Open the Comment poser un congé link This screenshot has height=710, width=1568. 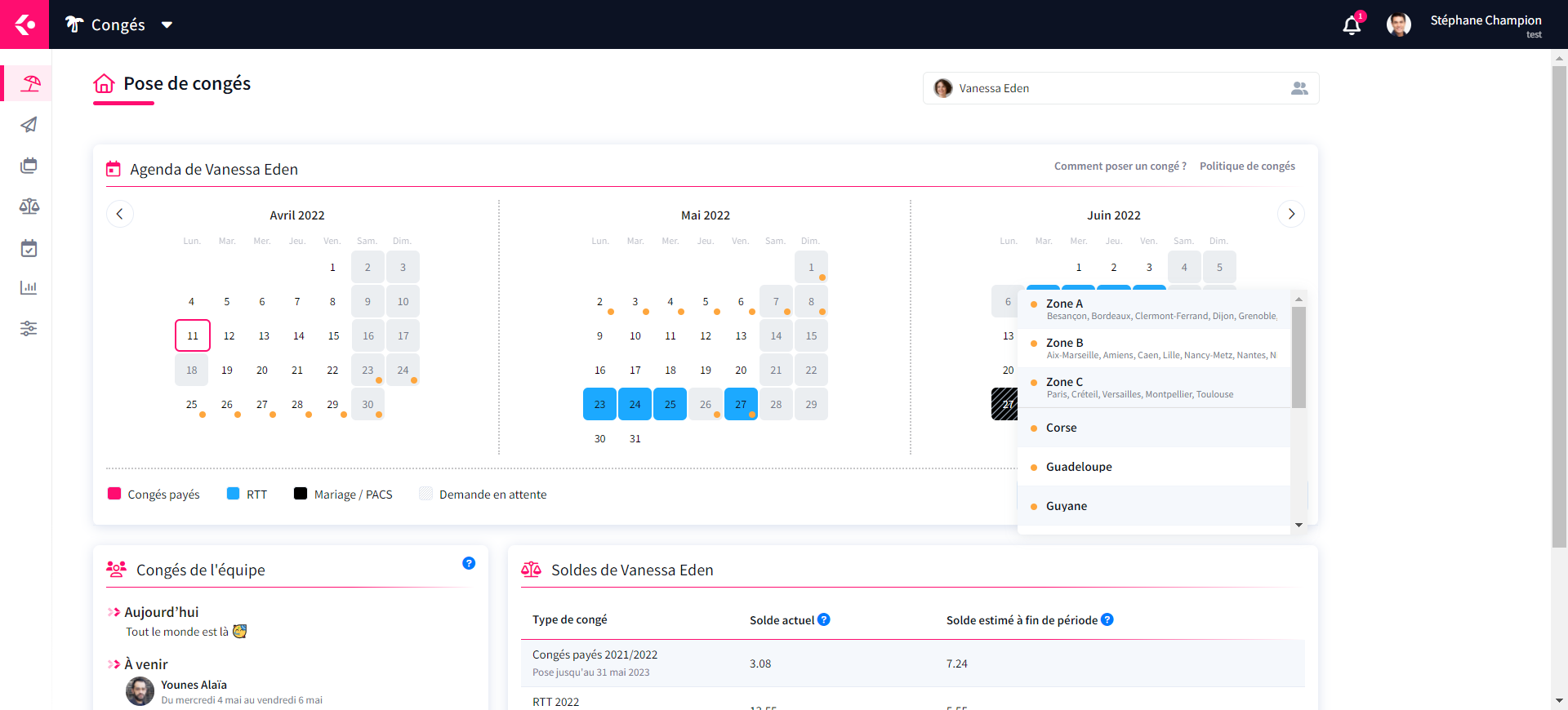click(1120, 166)
